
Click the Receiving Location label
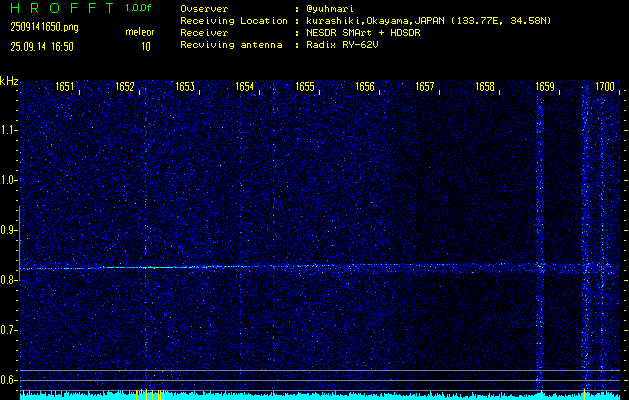point(234,21)
